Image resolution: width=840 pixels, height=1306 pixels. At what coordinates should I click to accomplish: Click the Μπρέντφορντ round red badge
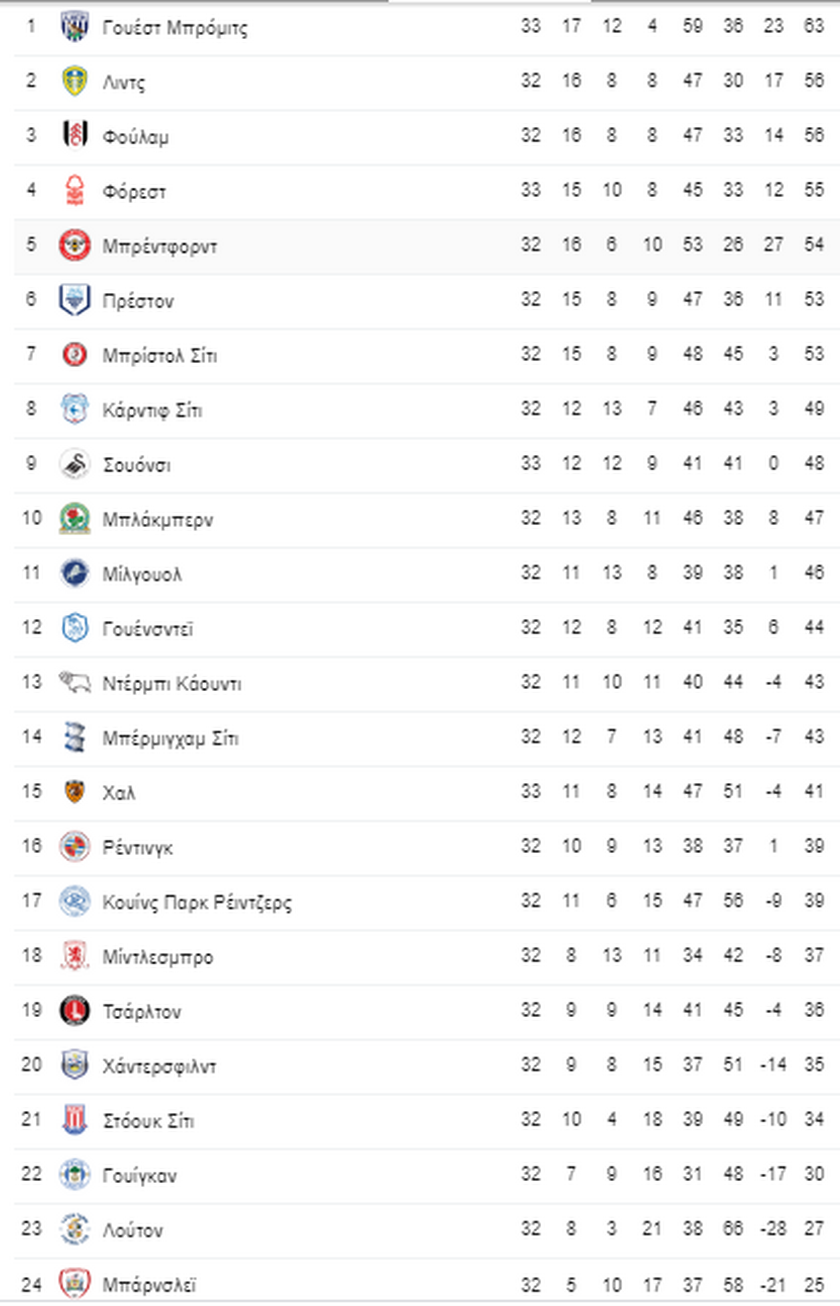(x=75, y=245)
